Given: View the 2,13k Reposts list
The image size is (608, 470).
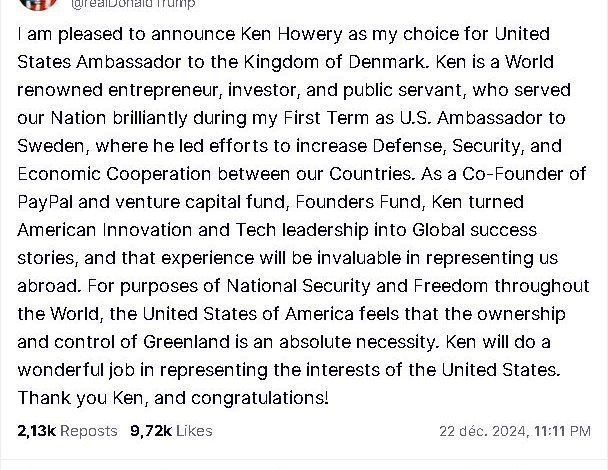Looking at the screenshot, I should (67, 431).
